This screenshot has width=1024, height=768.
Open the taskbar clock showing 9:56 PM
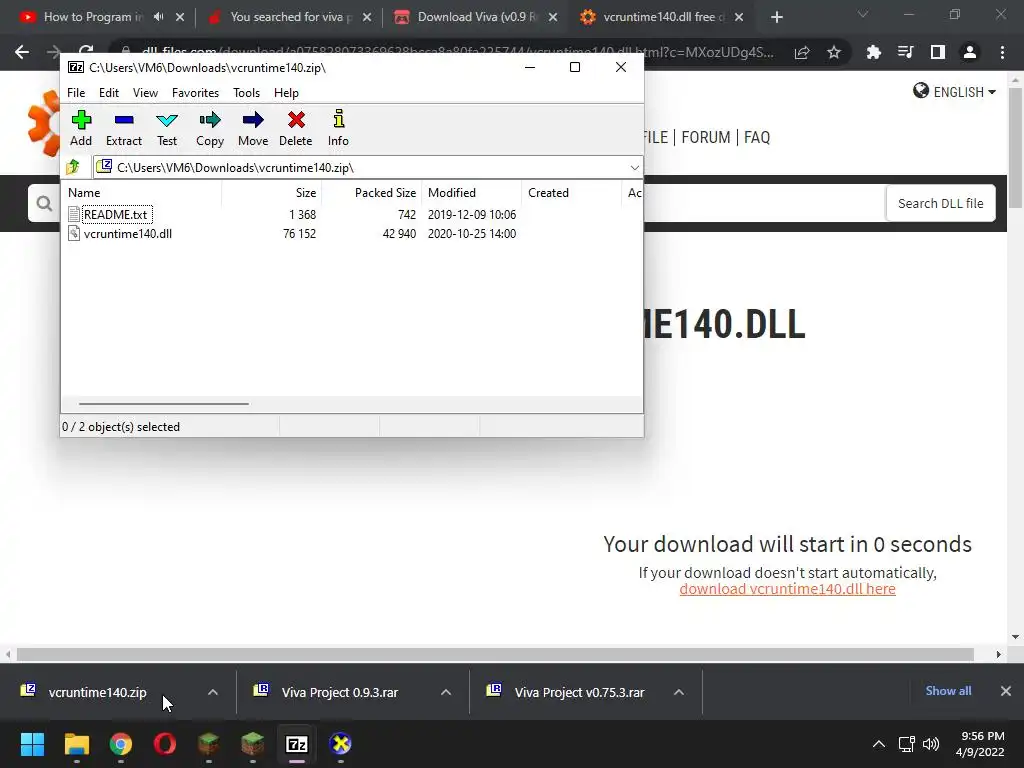(x=980, y=744)
